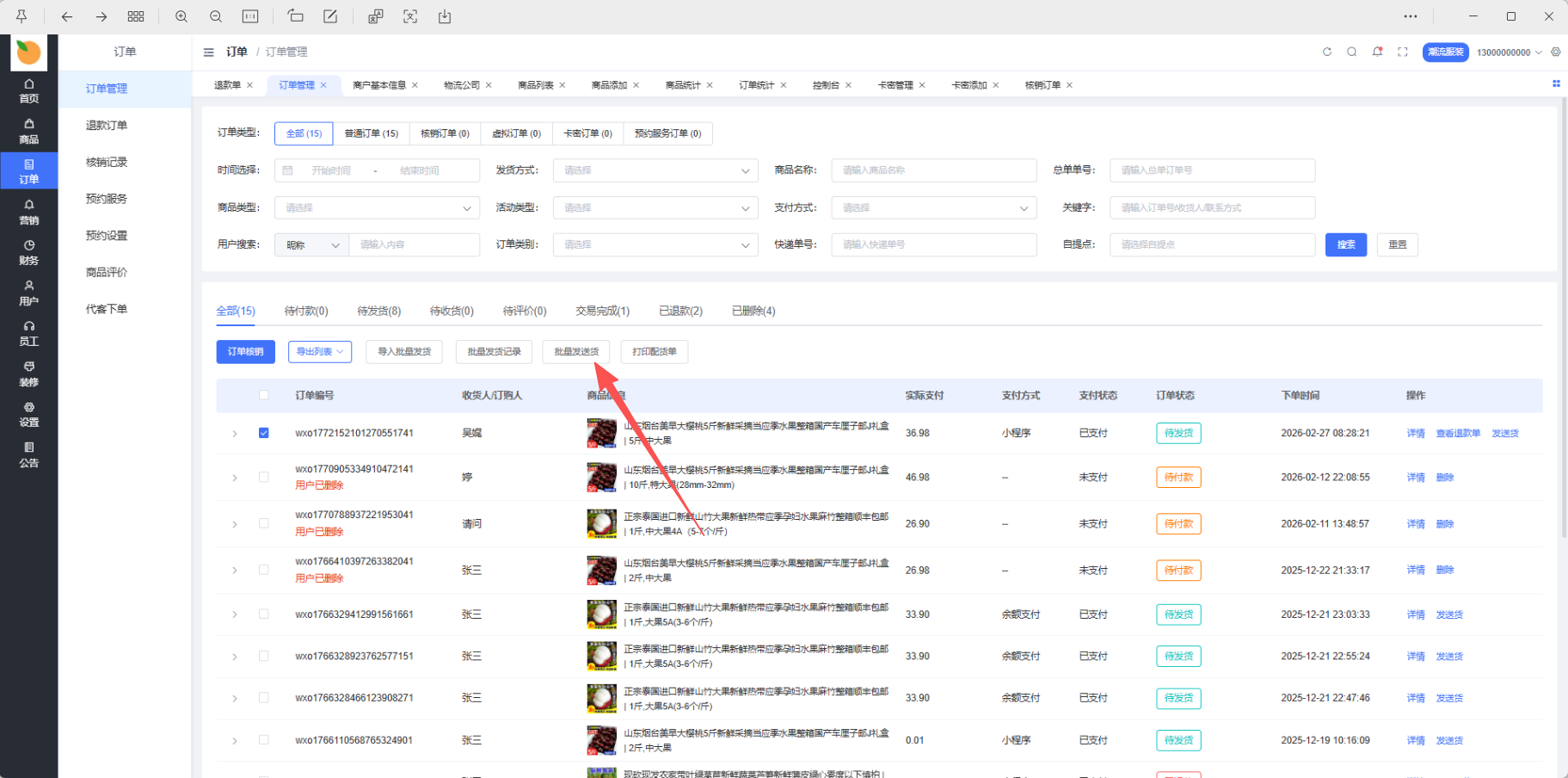
Task: Open the notification bell icon
Action: (x=1377, y=52)
